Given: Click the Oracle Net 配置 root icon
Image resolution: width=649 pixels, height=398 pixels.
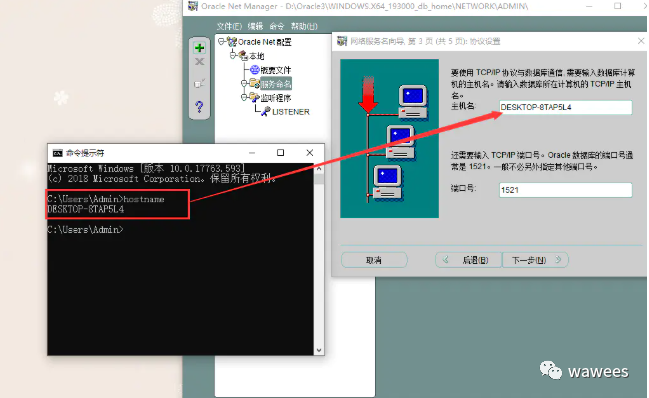Looking at the screenshot, I should click(232, 42).
